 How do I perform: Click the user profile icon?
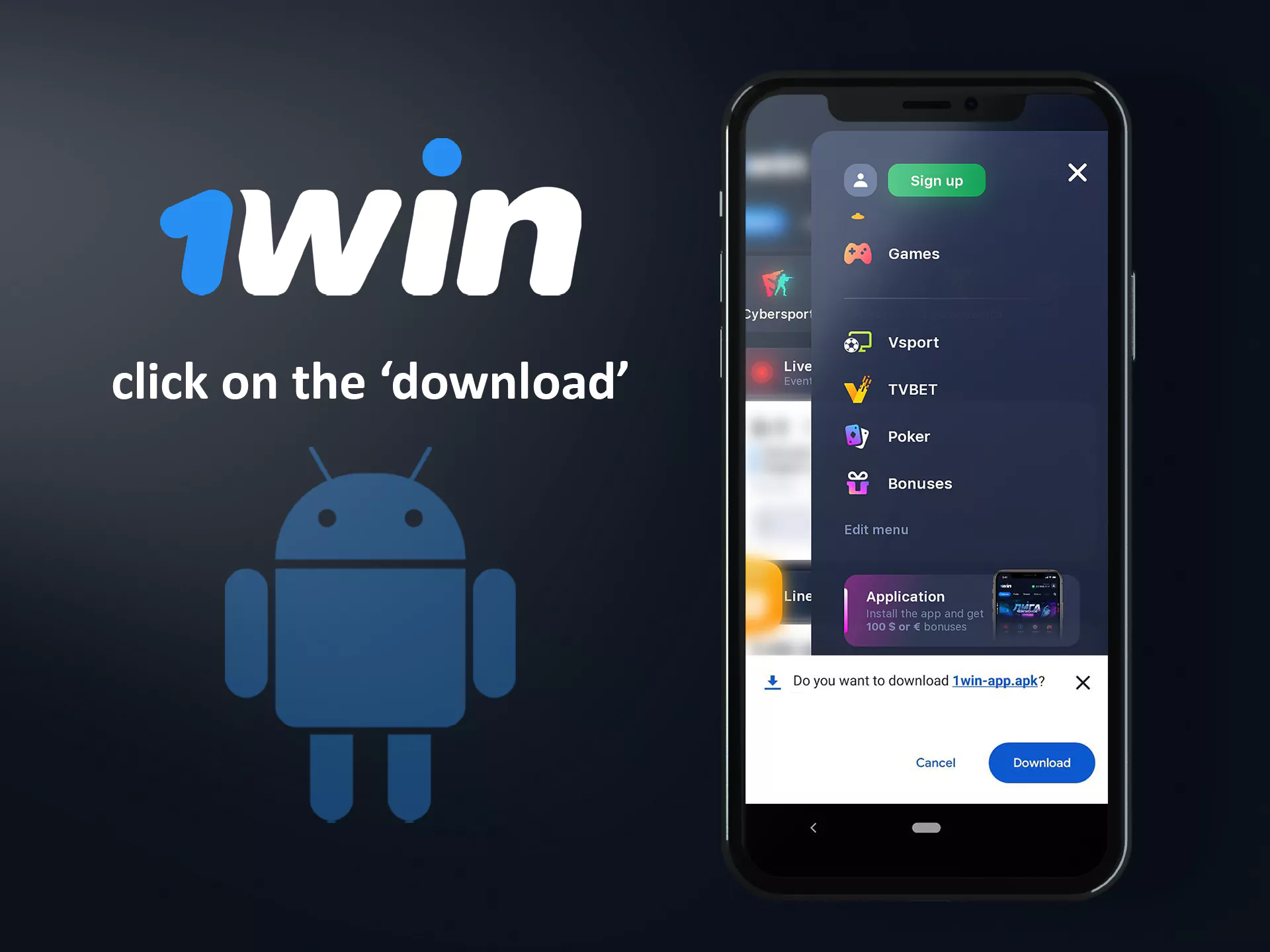pos(859,180)
